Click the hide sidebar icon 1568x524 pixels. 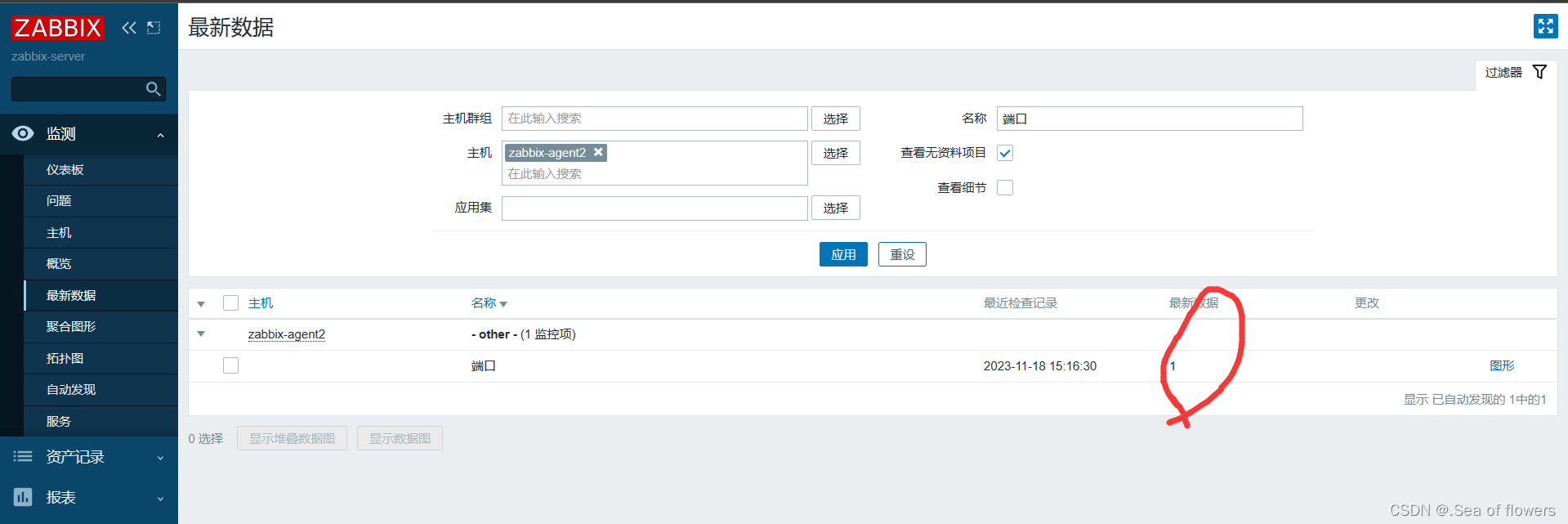(154, 28)
